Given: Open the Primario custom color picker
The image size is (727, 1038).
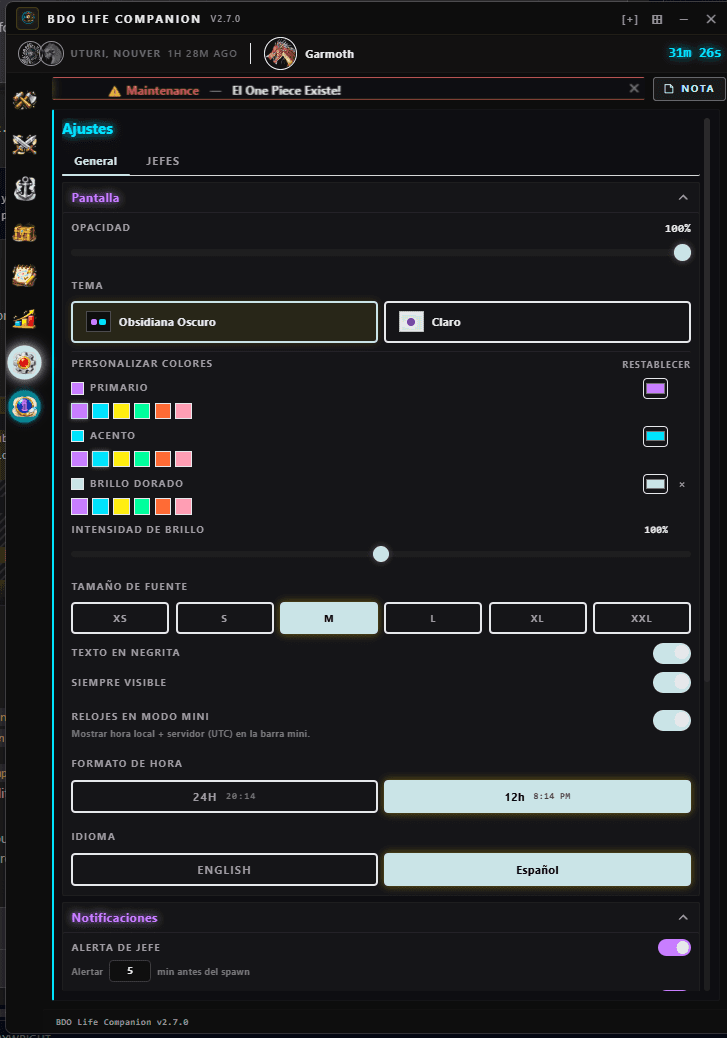Looking at the screenshot, I should [x=655, y=389].
